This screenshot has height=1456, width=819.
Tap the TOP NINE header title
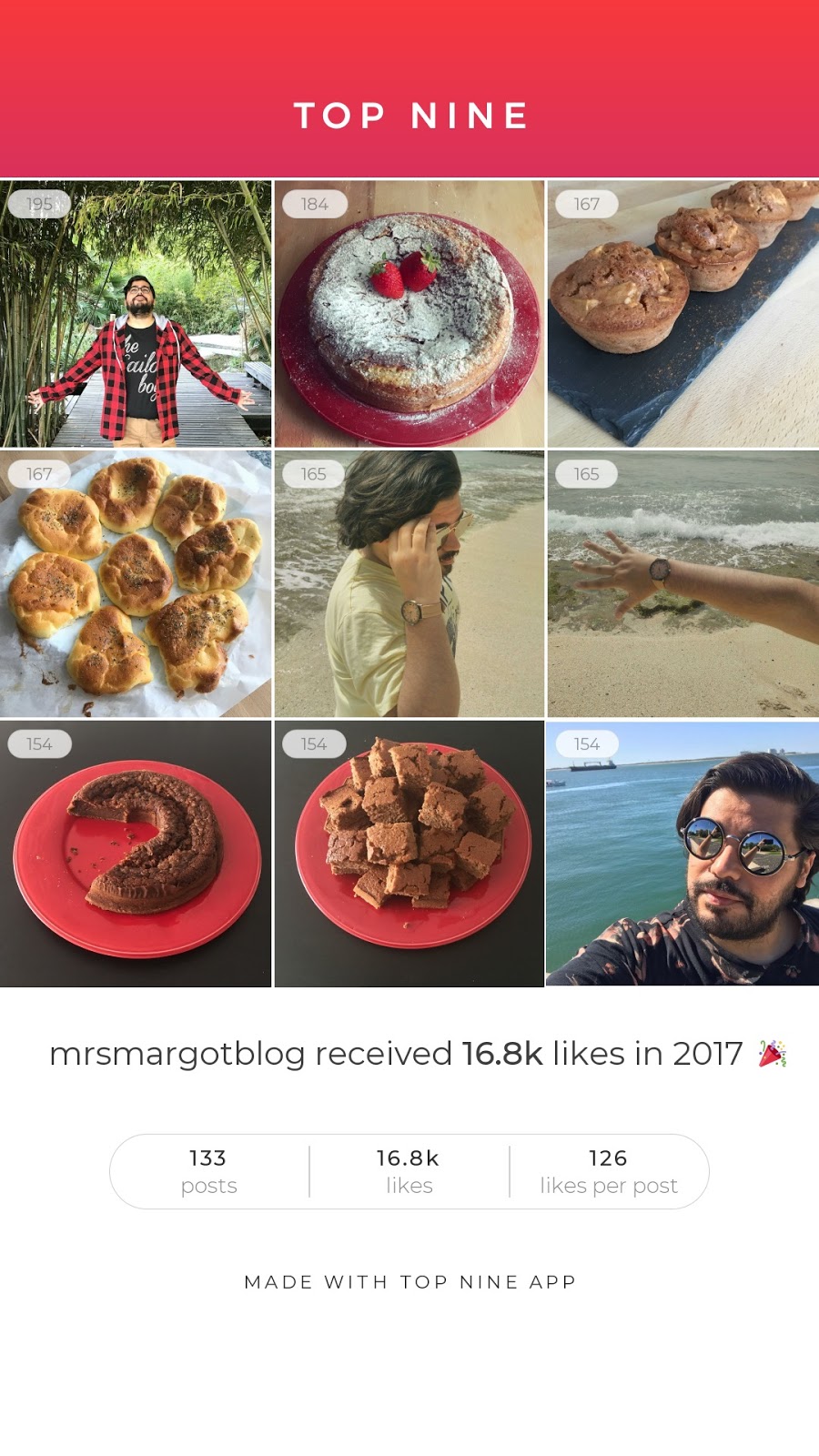tap(410, 116)
